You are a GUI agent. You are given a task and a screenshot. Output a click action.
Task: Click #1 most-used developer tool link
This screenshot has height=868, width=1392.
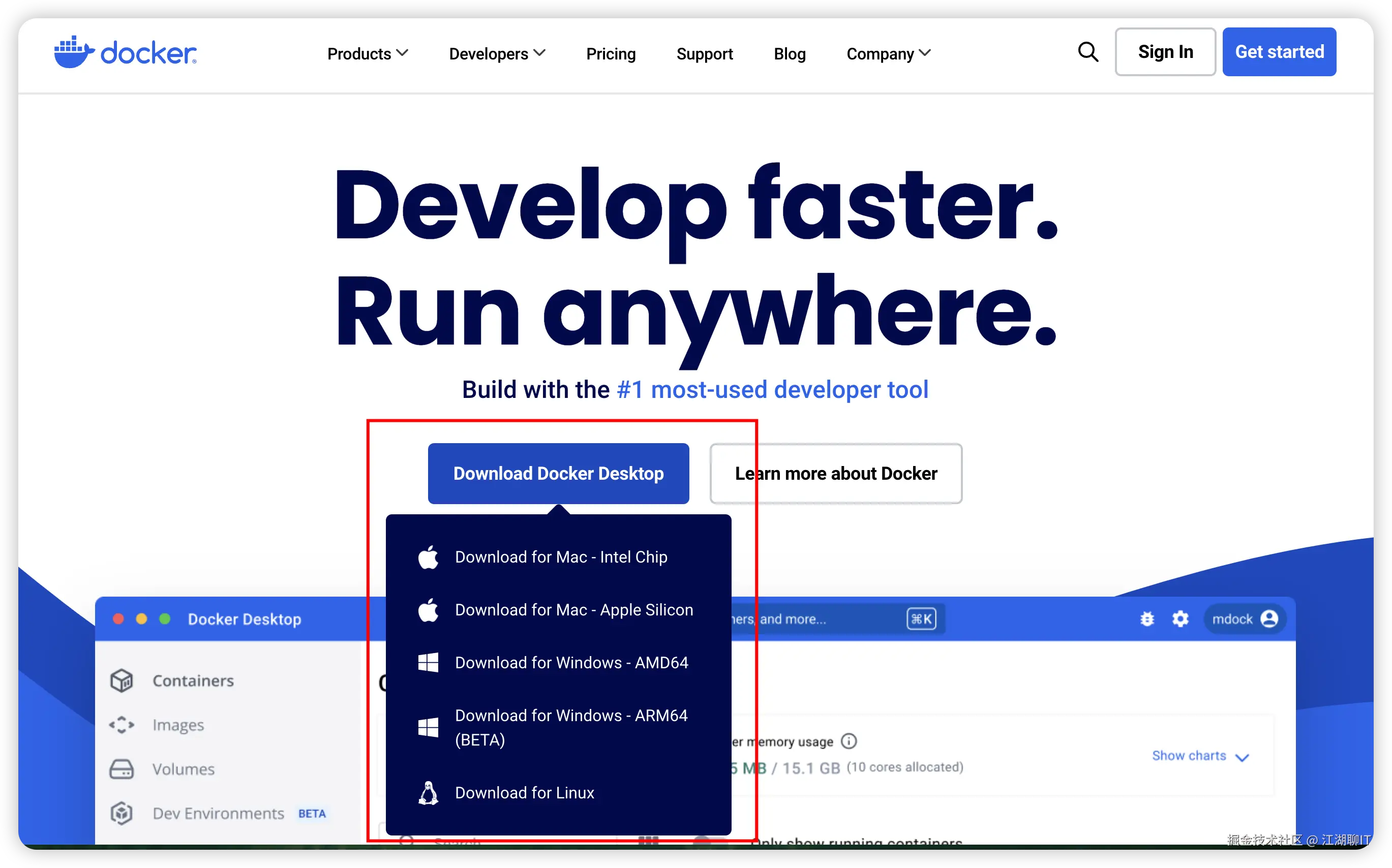click(772, 390)
